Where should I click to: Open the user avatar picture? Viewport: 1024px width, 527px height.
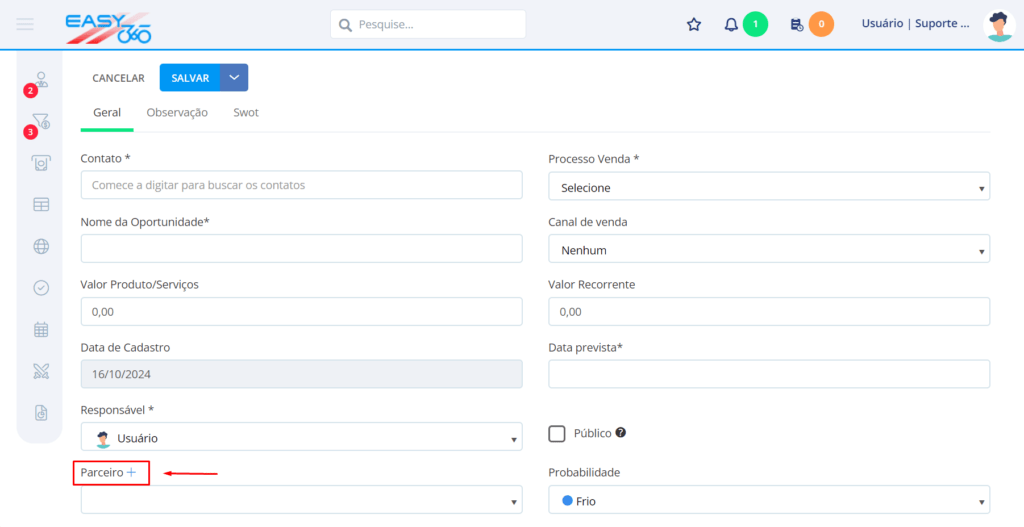click(x=999, y=25)
